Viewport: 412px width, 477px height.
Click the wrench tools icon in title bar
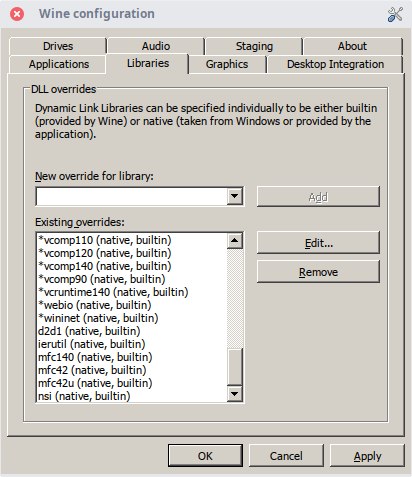click(x=395, y=14)
